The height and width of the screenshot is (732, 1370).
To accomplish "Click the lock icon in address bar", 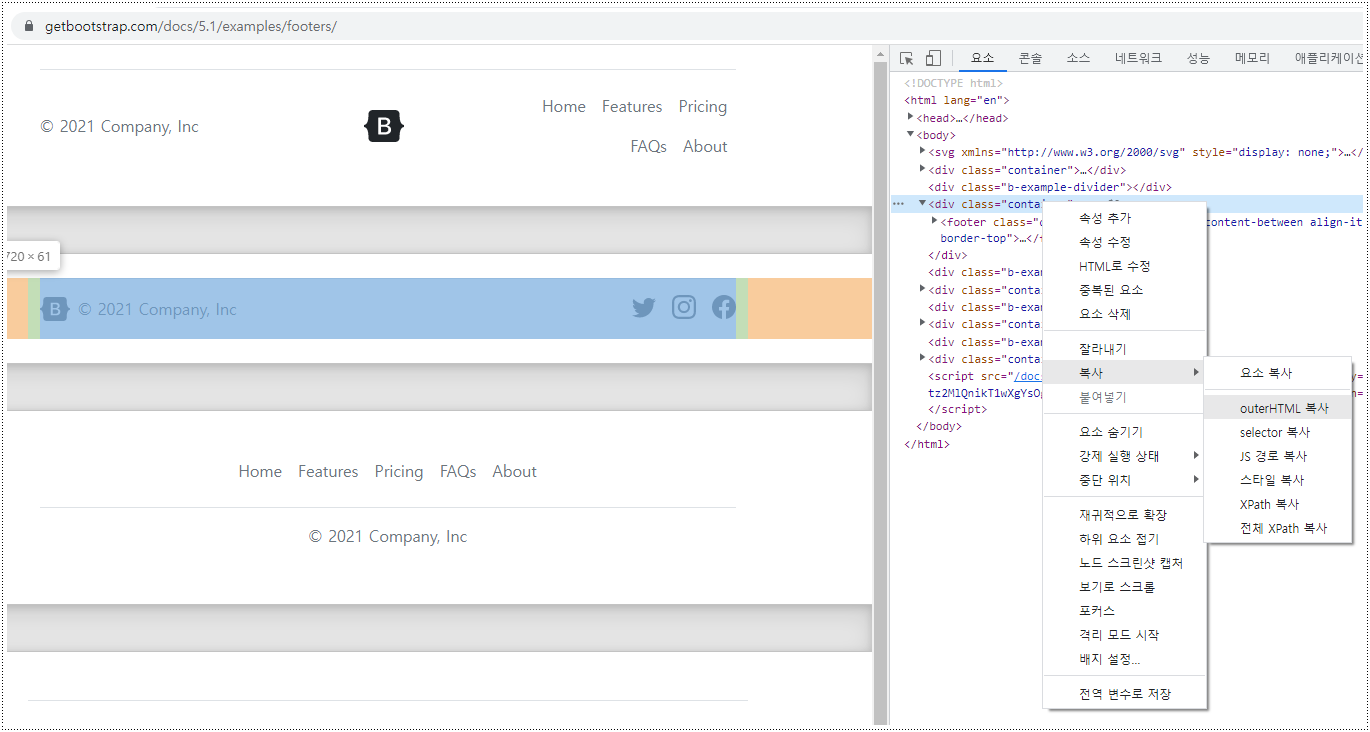I will click(x=29, y=26).
